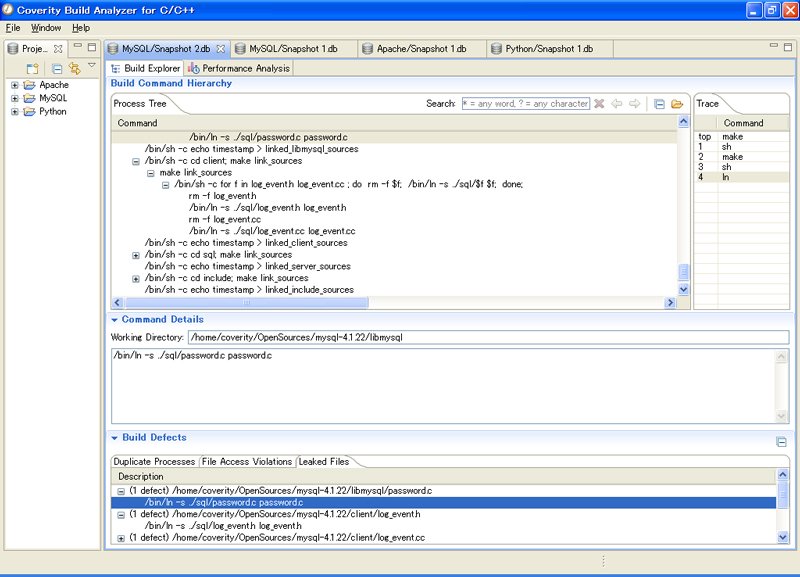This screenshot has height=577, width=800.
Task: Expand the 'cd sql; make link_sources' node
Action: [x=136, y=255]
